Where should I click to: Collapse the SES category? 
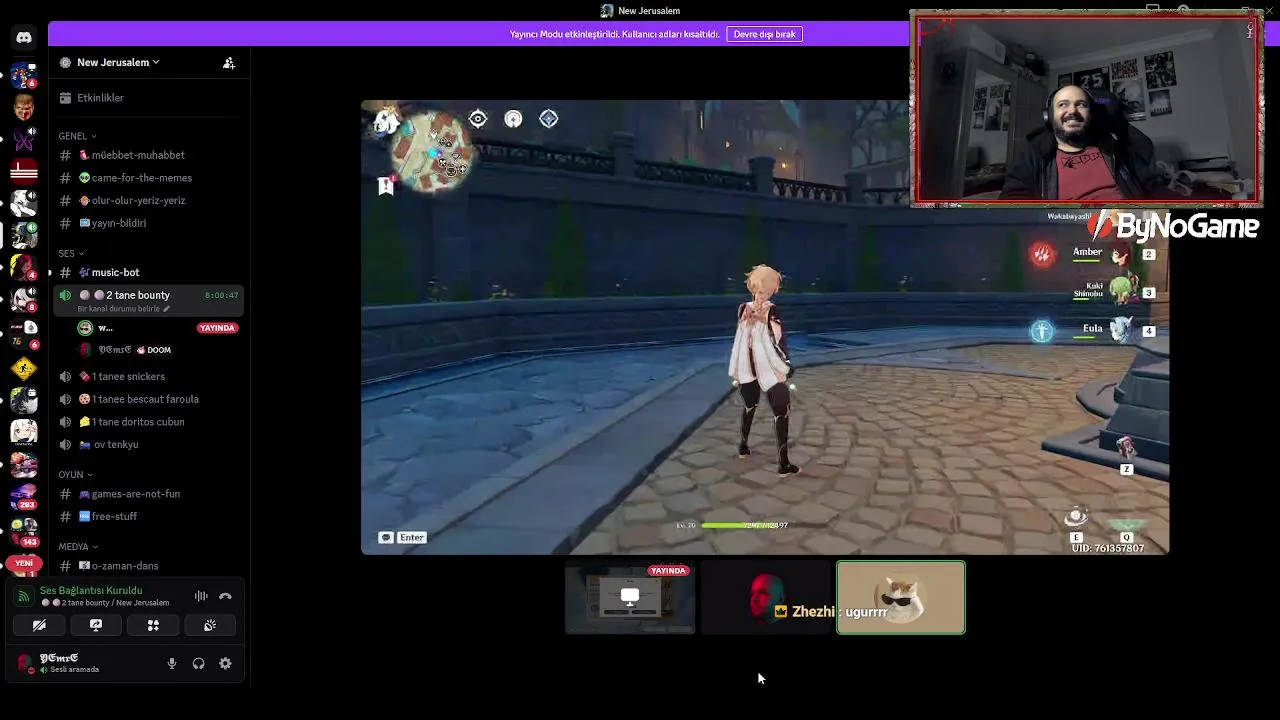click(71, 253)
